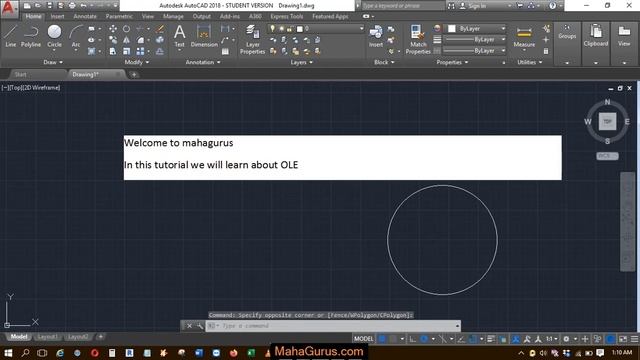The height and width of the screenshot is (360, 640).
Task: Click the Explode tool icon
Action: [x=160, y=40]
